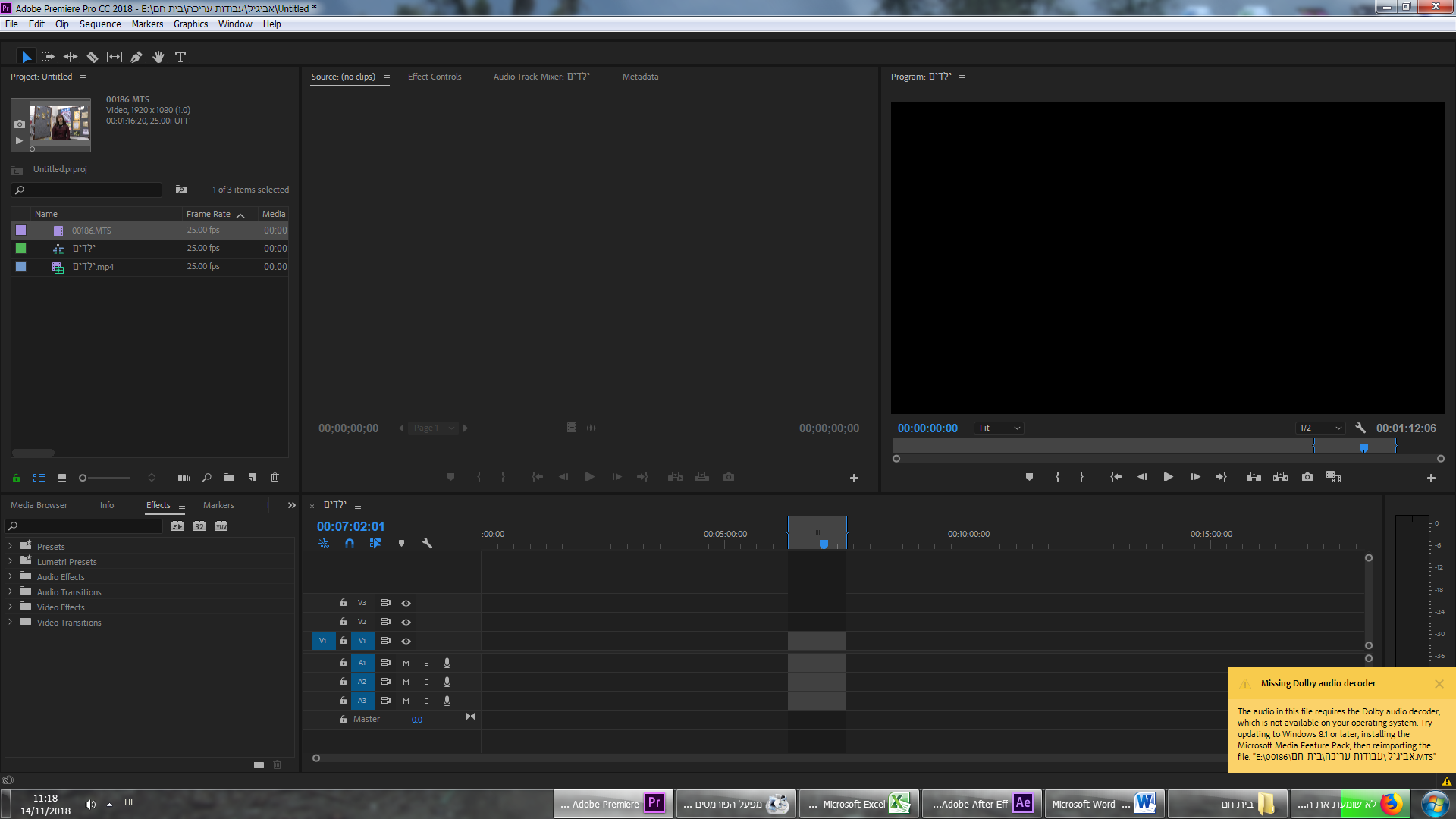This screenshot has height=819, width=1456.
Task: Solo audio track A2
Action: [426, 682]
